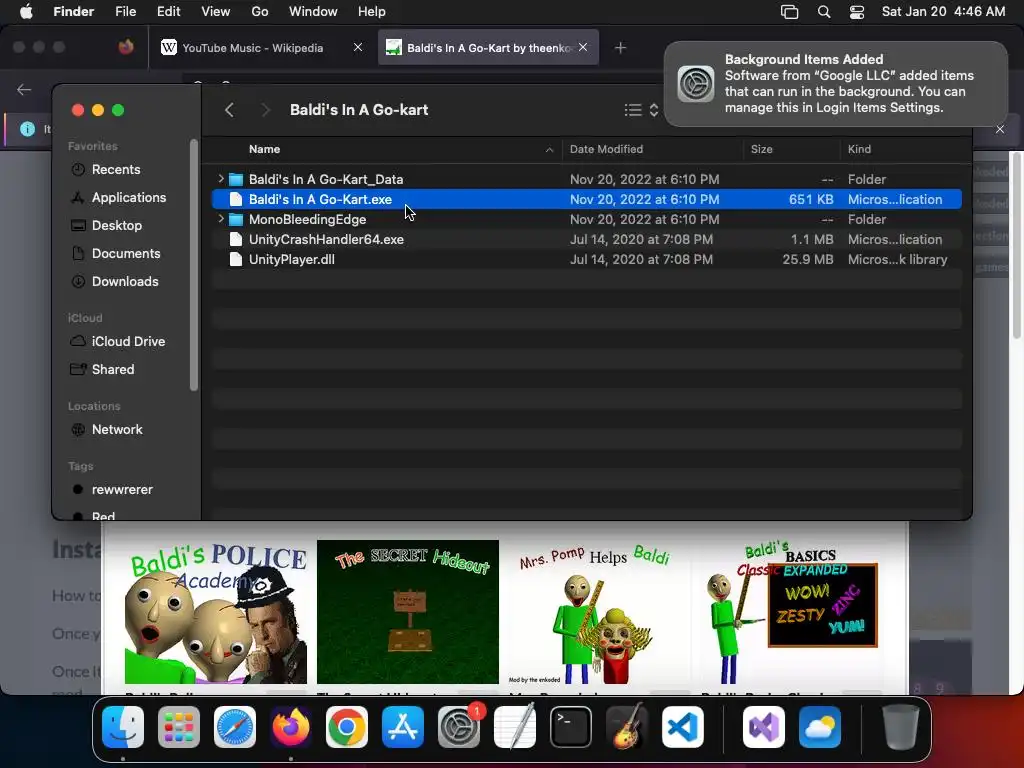
Task: Launch Terminal from the dock
Action: click(571, 727)
